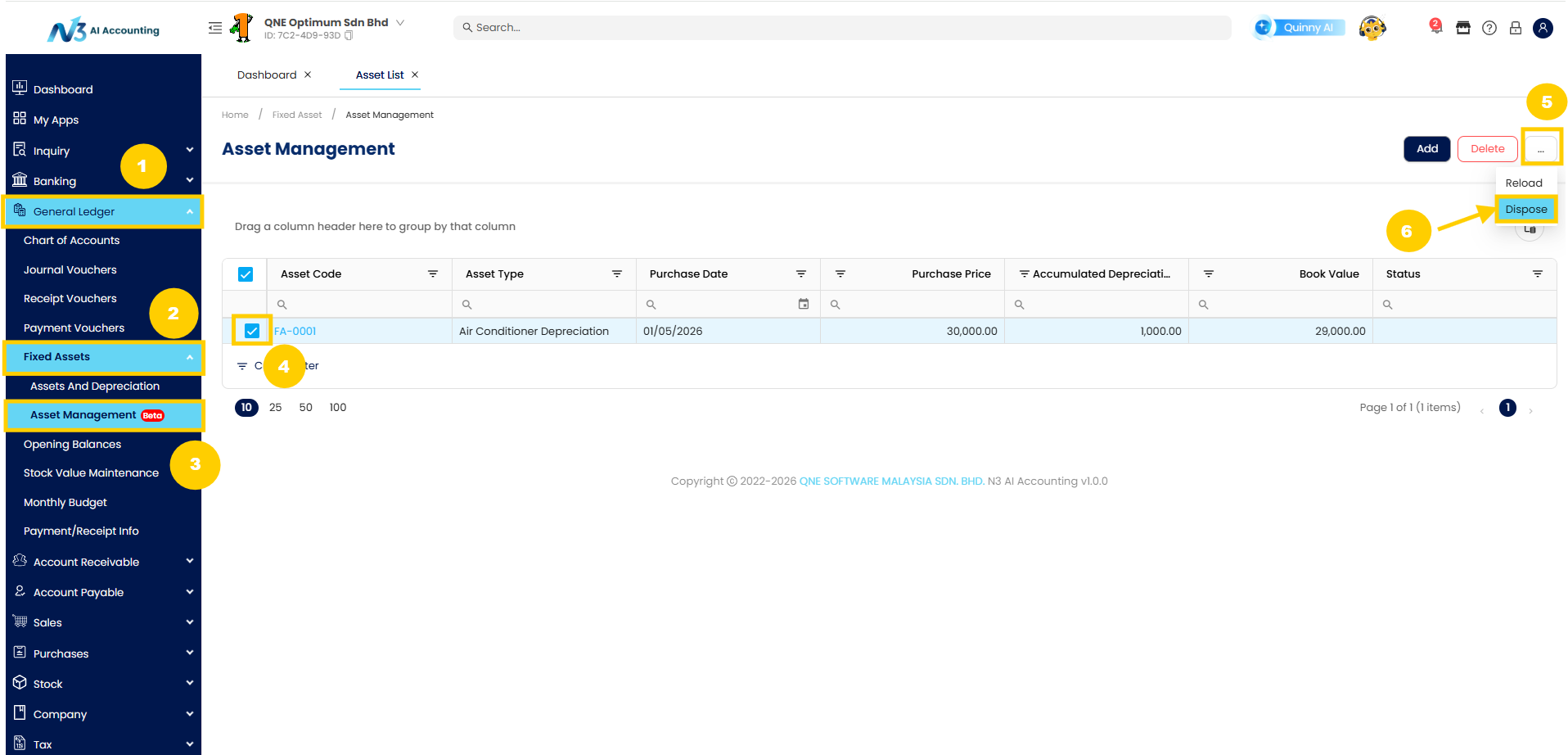
Task: Set page size to 25 items
Action: [276, 407]
